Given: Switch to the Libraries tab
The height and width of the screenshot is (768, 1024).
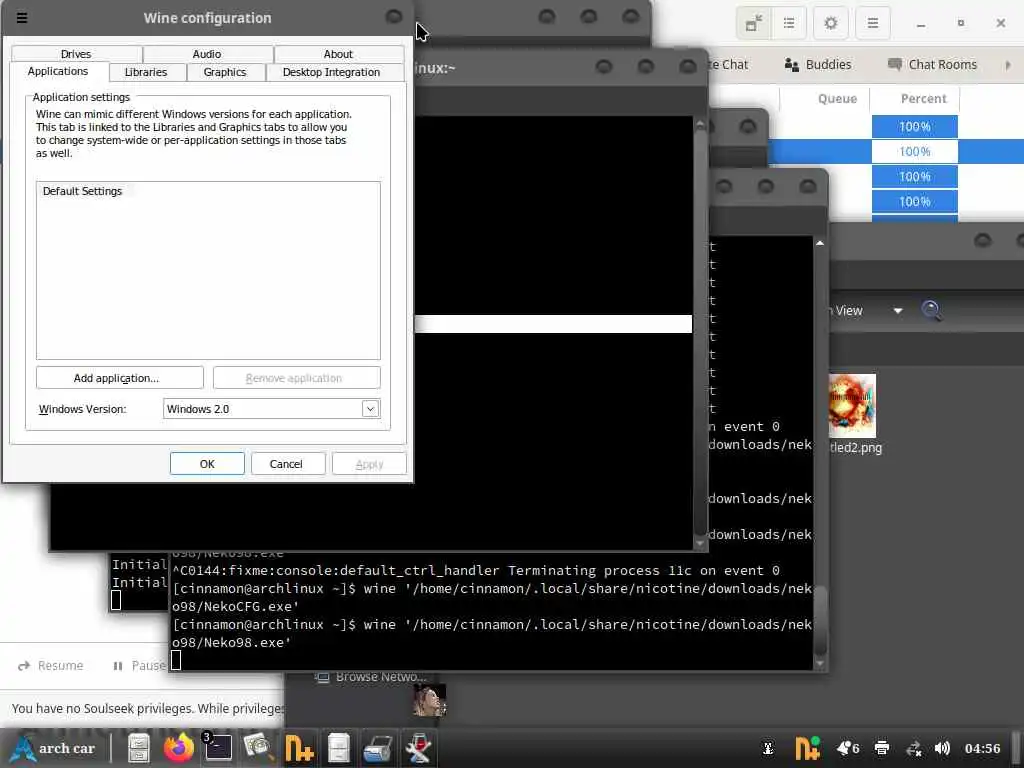Looking at the screenshot, I should click(146, 72).
